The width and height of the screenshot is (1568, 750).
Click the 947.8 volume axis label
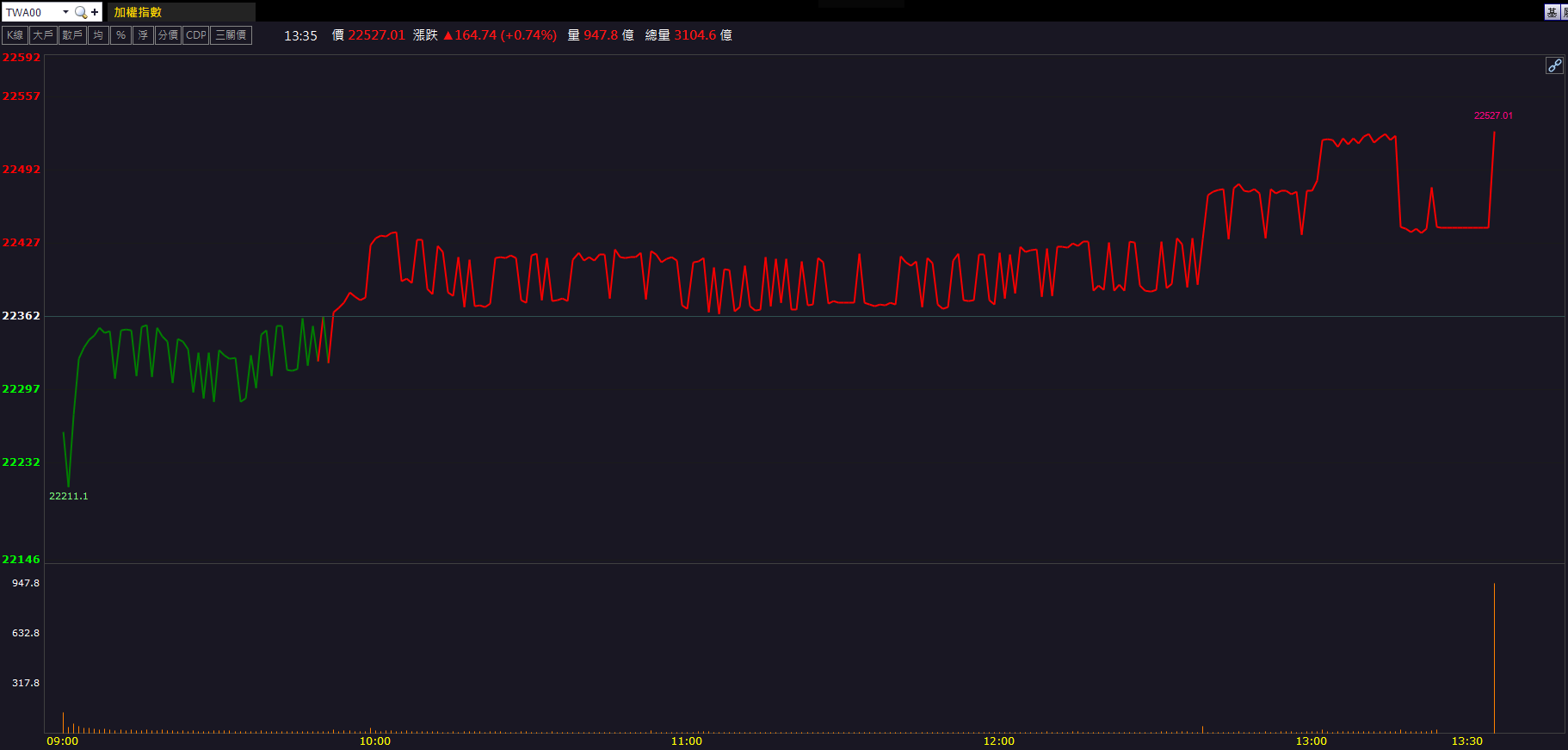pos(26,583)
